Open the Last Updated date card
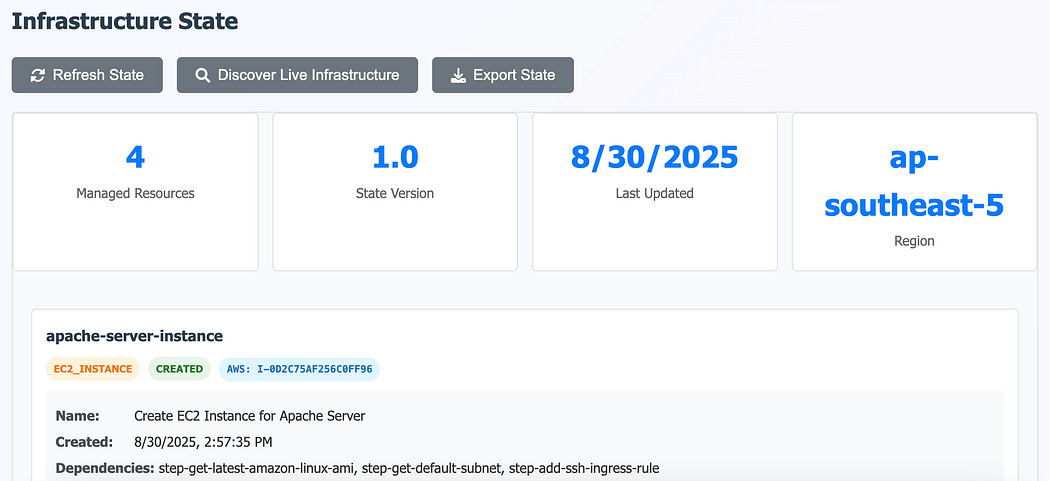The height and width of the screenshot is (481, 1050). click(655, 192)
